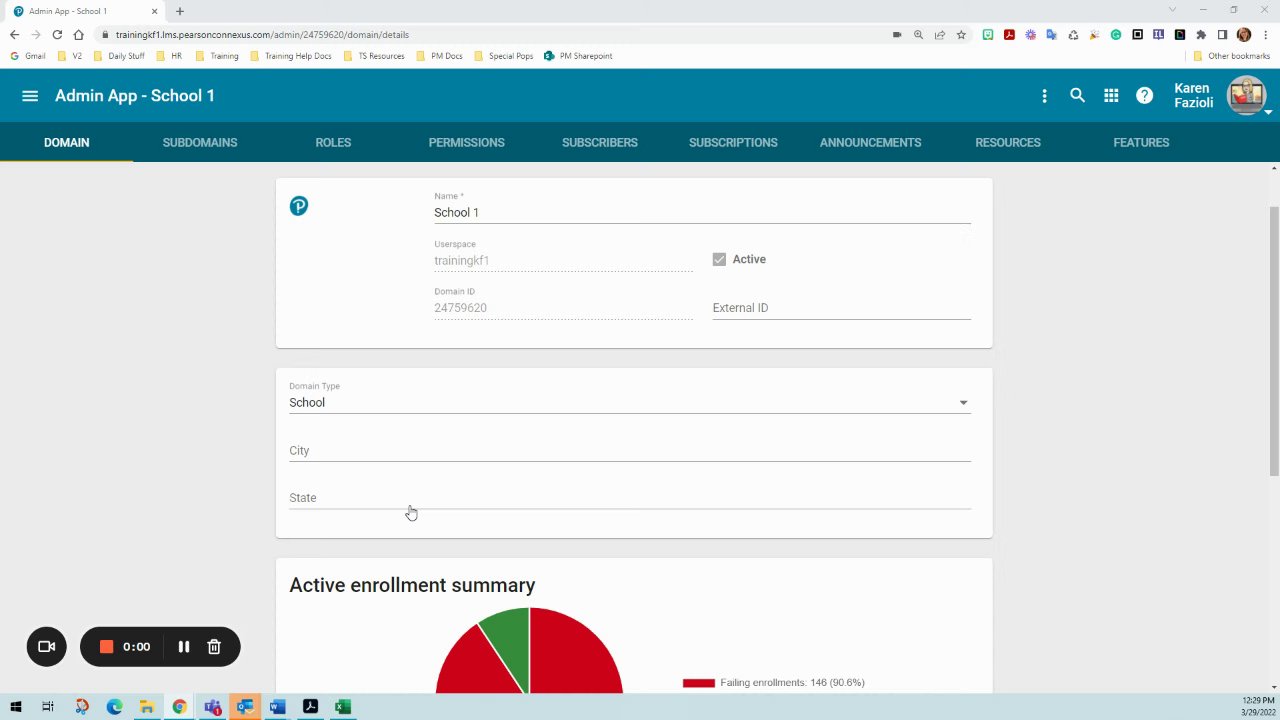Delete the recording with trash icon
Screen dimensions: 1280x720
point(214,647)
